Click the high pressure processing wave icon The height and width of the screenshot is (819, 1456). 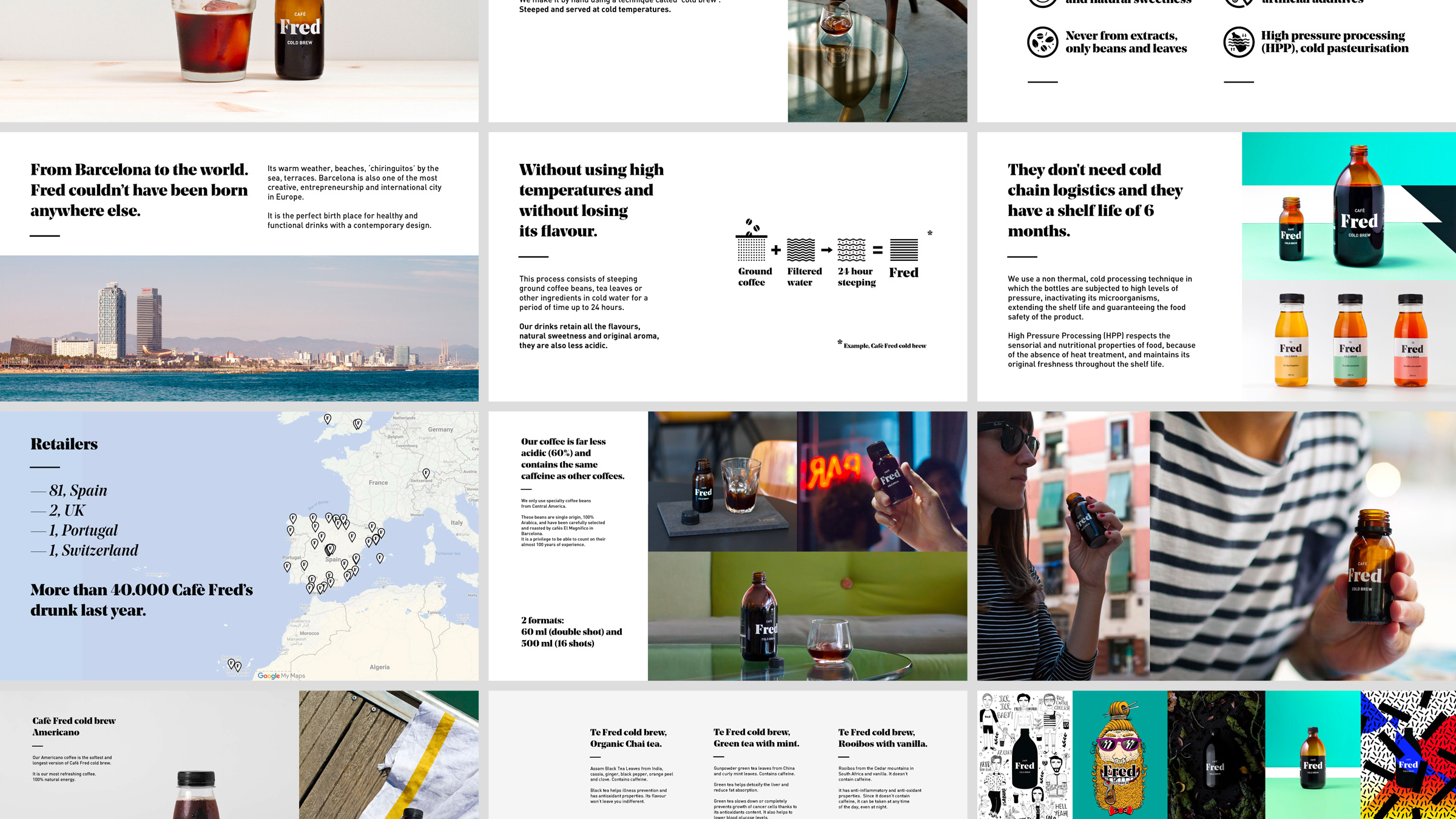click(1238, 42)
